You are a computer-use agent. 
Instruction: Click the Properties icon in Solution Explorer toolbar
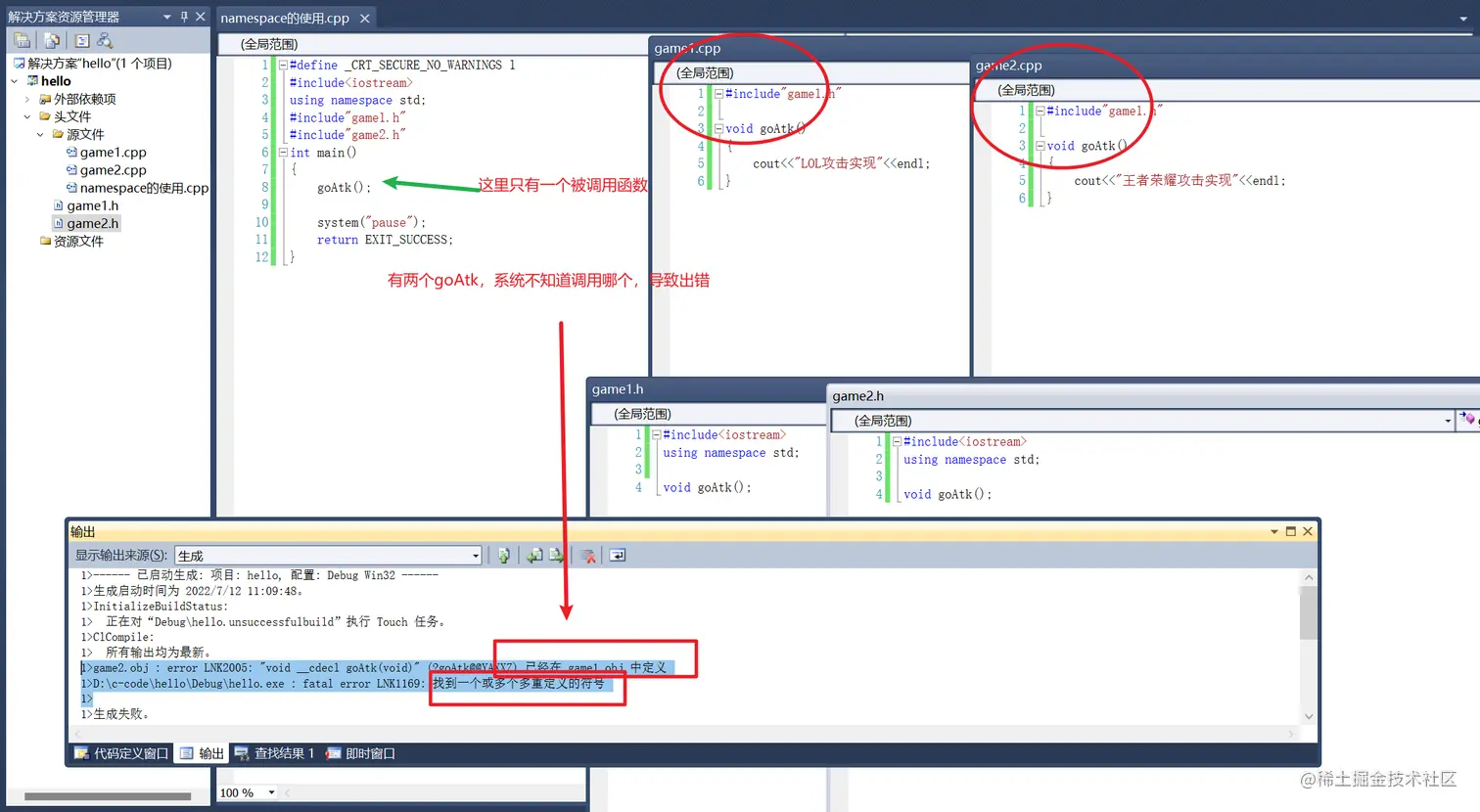[x=22, y=40]
